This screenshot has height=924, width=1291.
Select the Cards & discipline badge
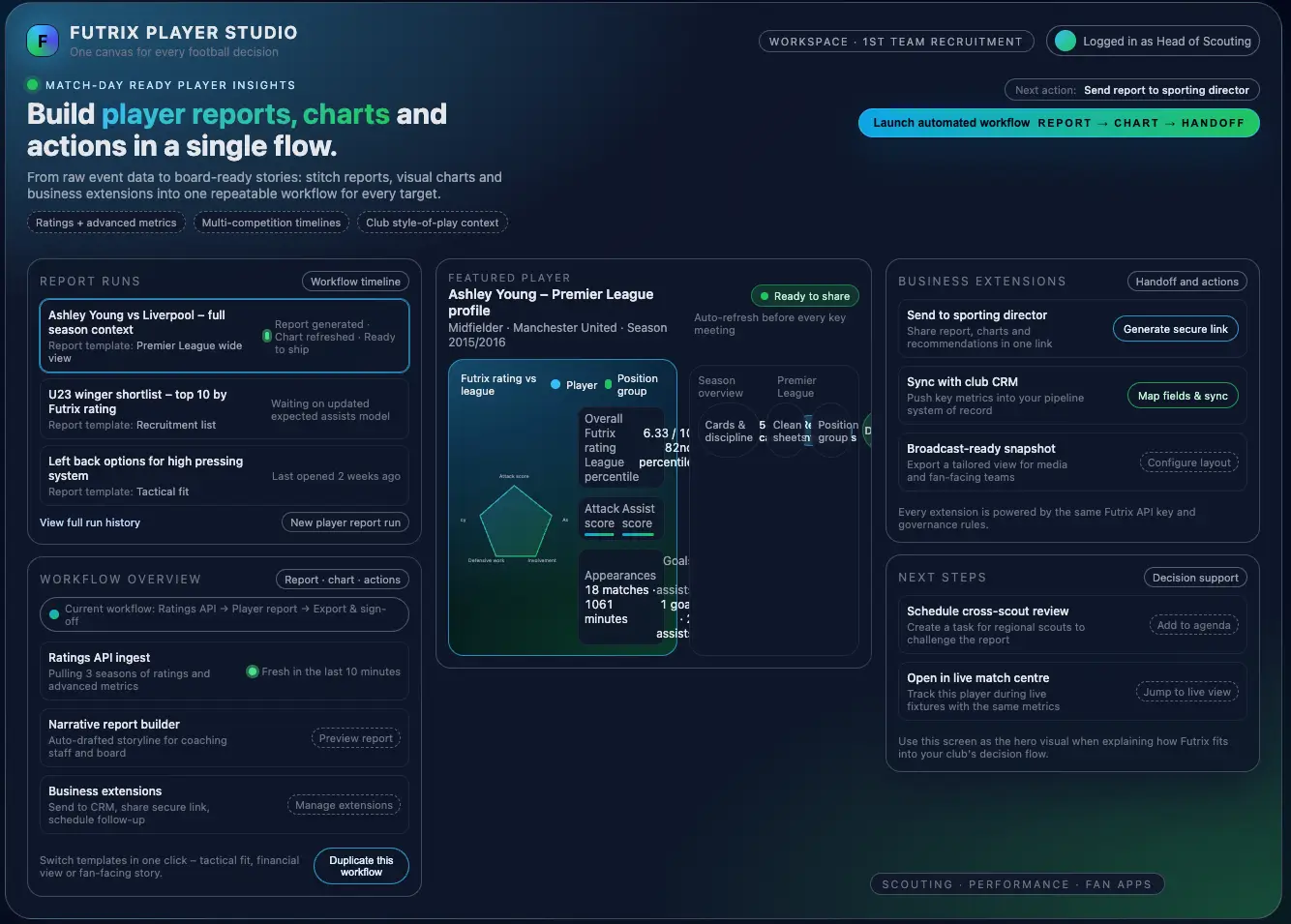tap(729, 432)
